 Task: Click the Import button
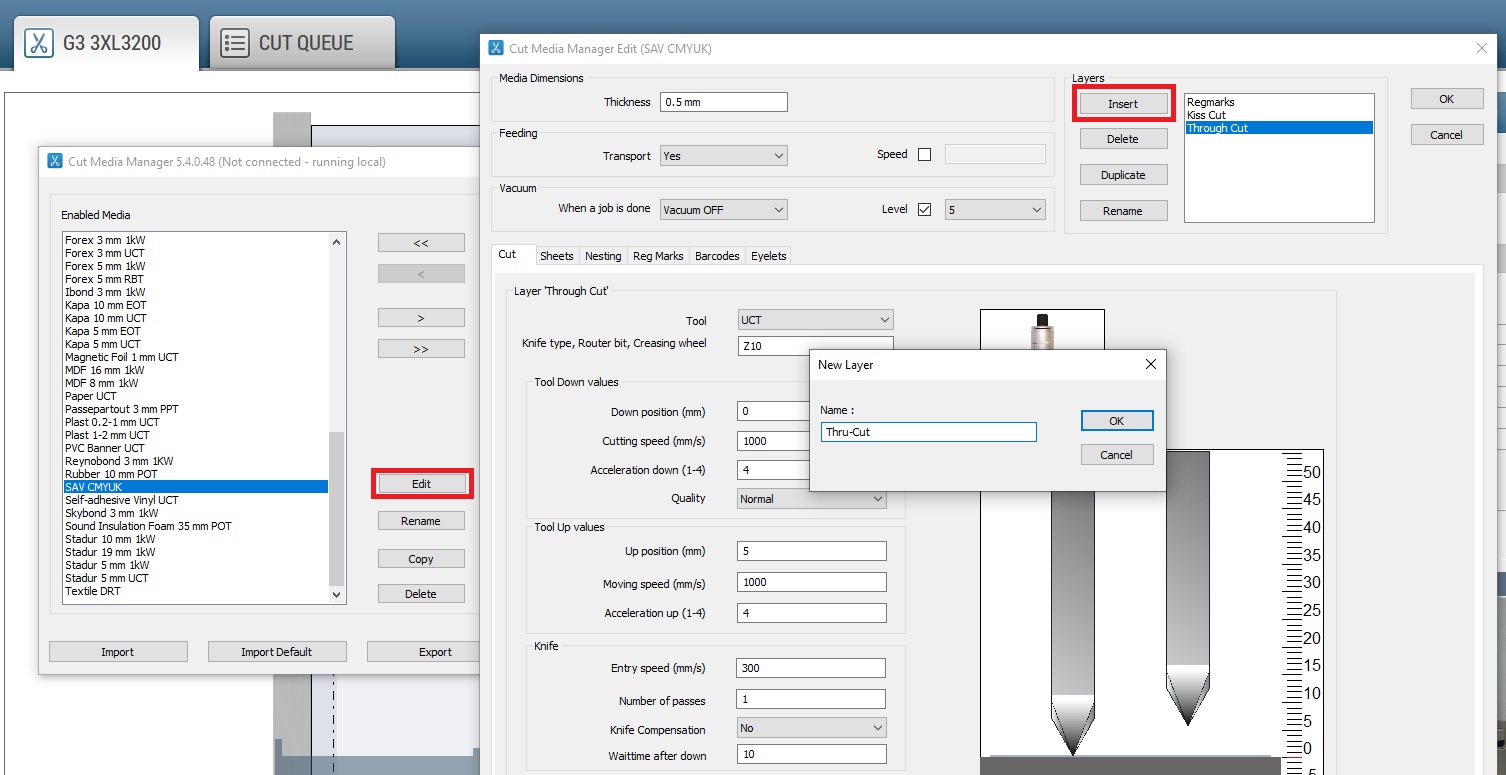pyautogui.click(x=118, y=652)
